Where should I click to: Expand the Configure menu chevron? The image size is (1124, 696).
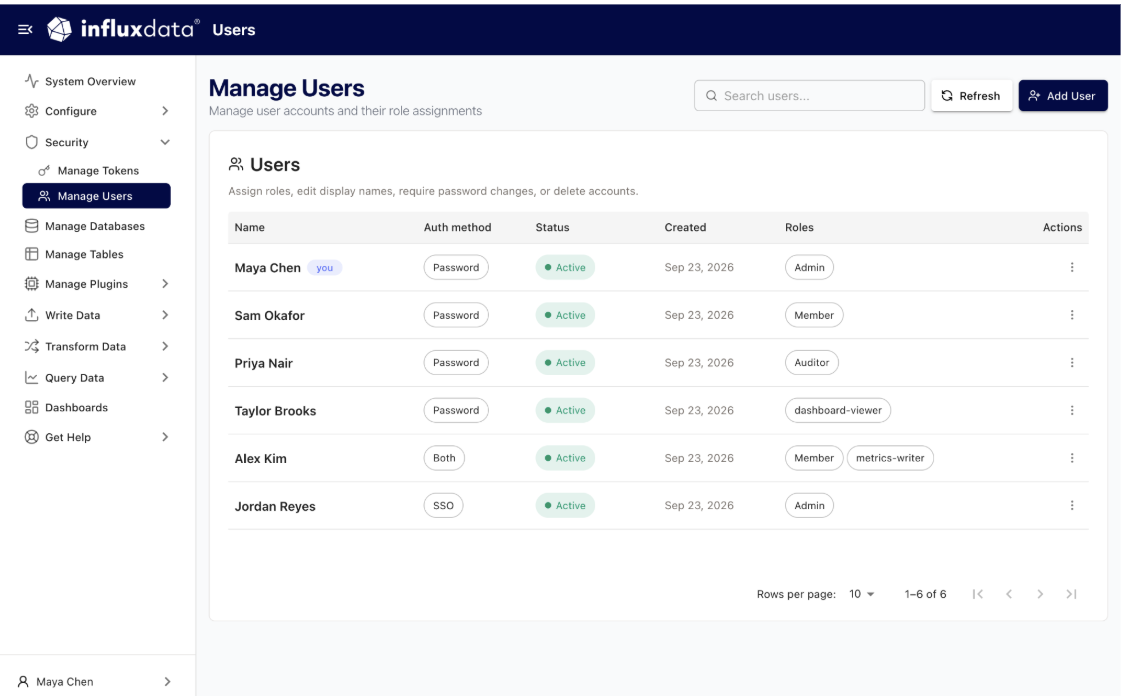click(165, 111)
